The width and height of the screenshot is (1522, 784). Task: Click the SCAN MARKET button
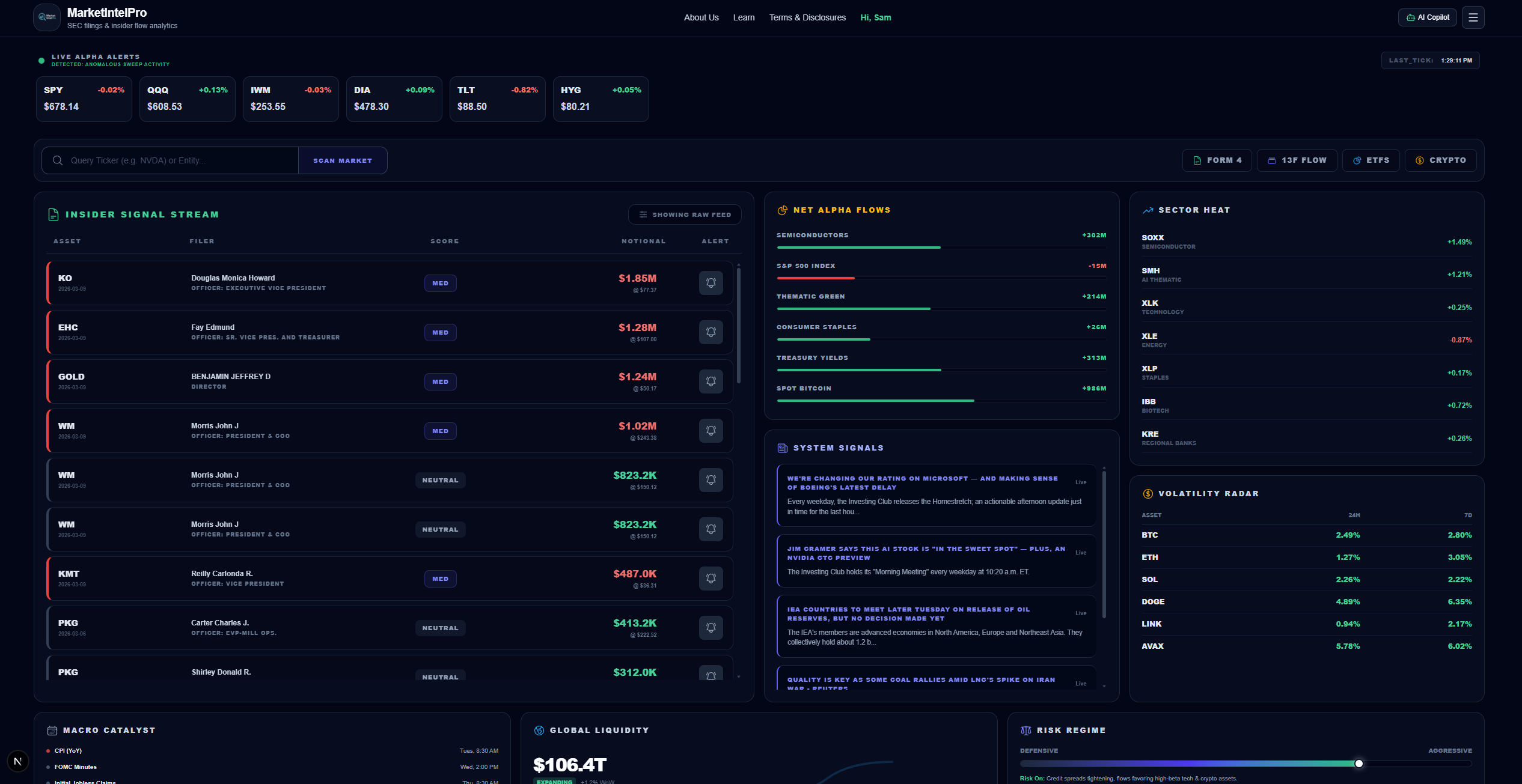click(x=342, y=160)
